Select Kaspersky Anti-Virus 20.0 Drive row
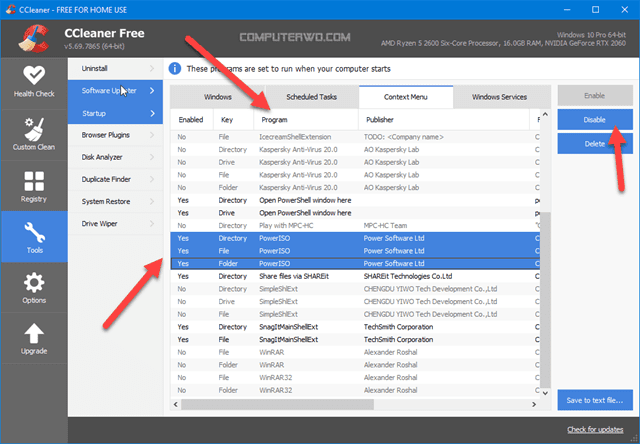Screen dimensions: 640x444 tap(355, 162)
